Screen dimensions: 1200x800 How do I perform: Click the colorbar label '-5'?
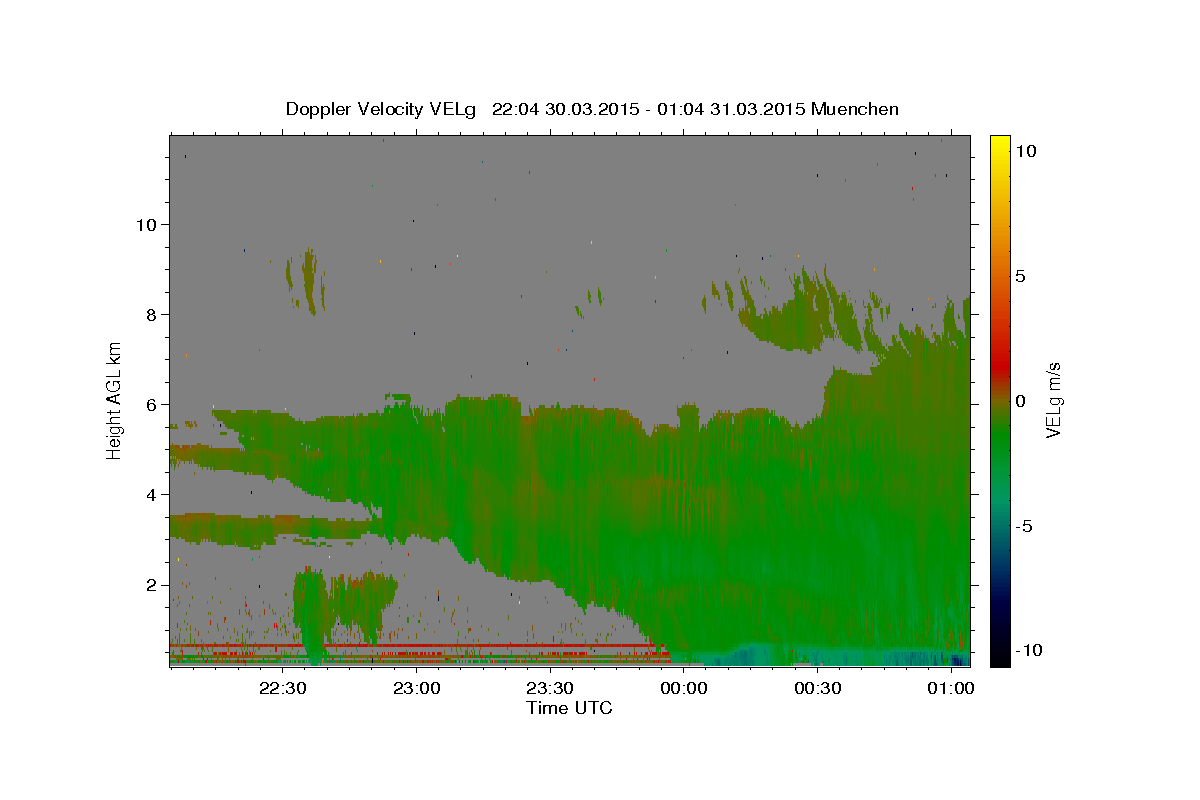tap(1024, 526)
